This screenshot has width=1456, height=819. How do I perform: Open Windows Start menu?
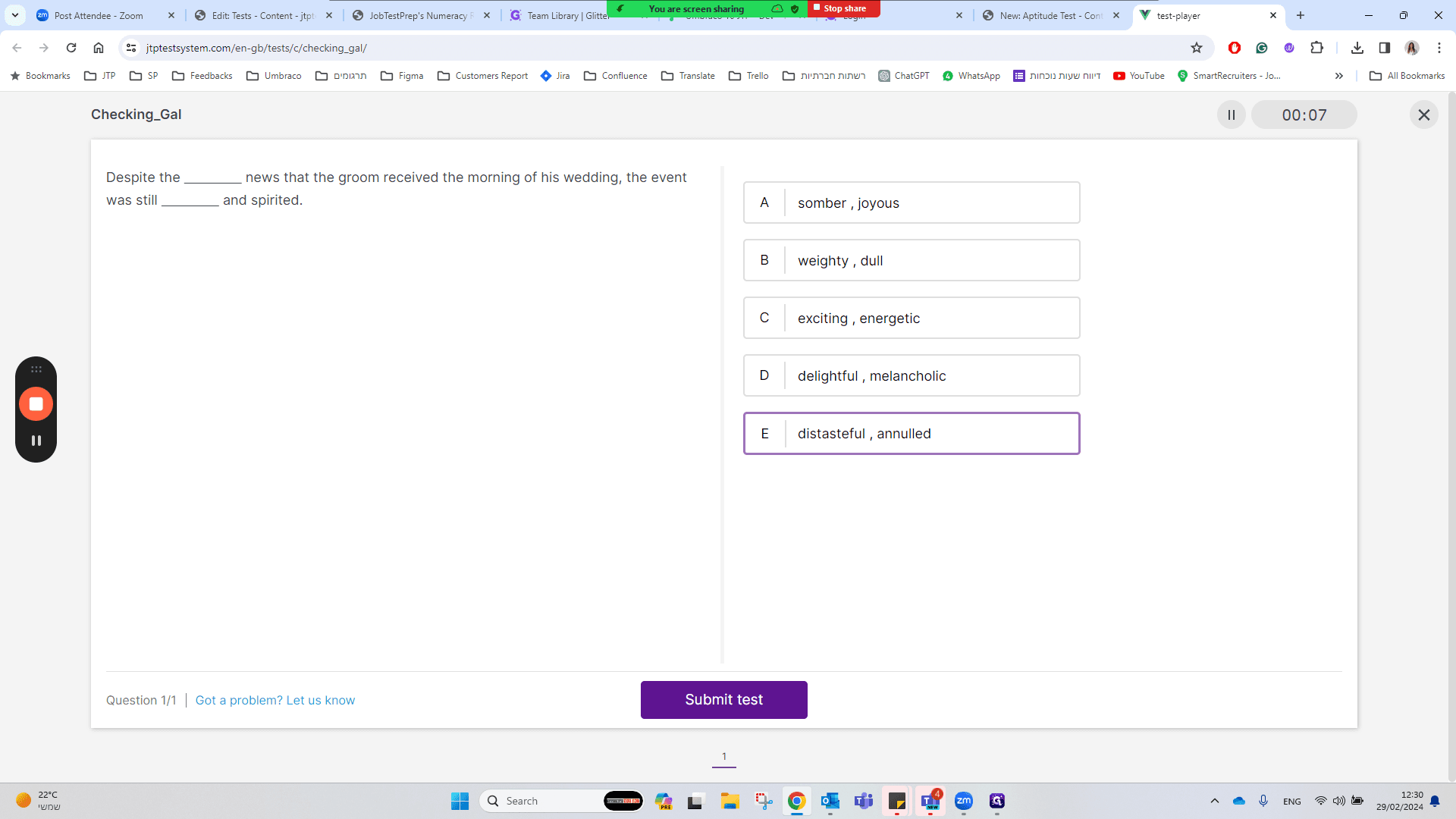coord(460,801)
